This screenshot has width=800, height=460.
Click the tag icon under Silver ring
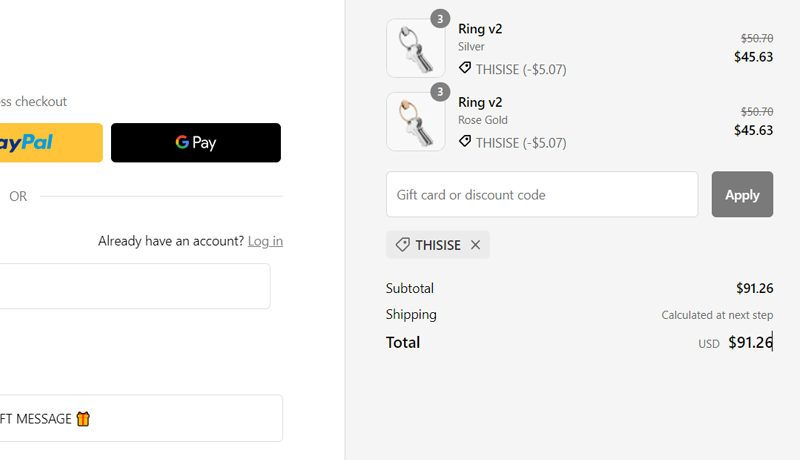[465, 68]
